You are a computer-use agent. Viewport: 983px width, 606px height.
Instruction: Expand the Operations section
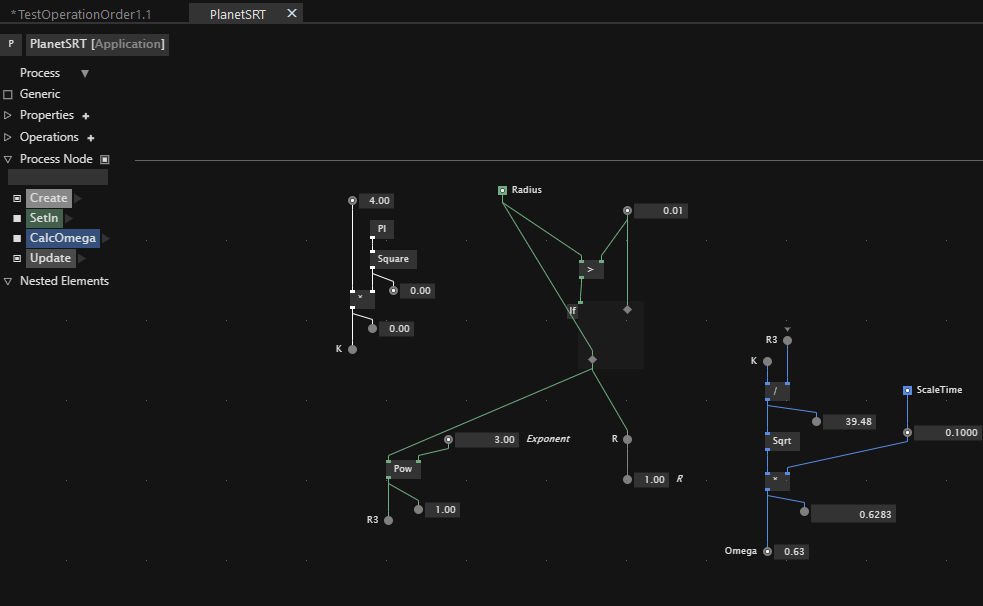pyautogui.click(x=8, y=137)
